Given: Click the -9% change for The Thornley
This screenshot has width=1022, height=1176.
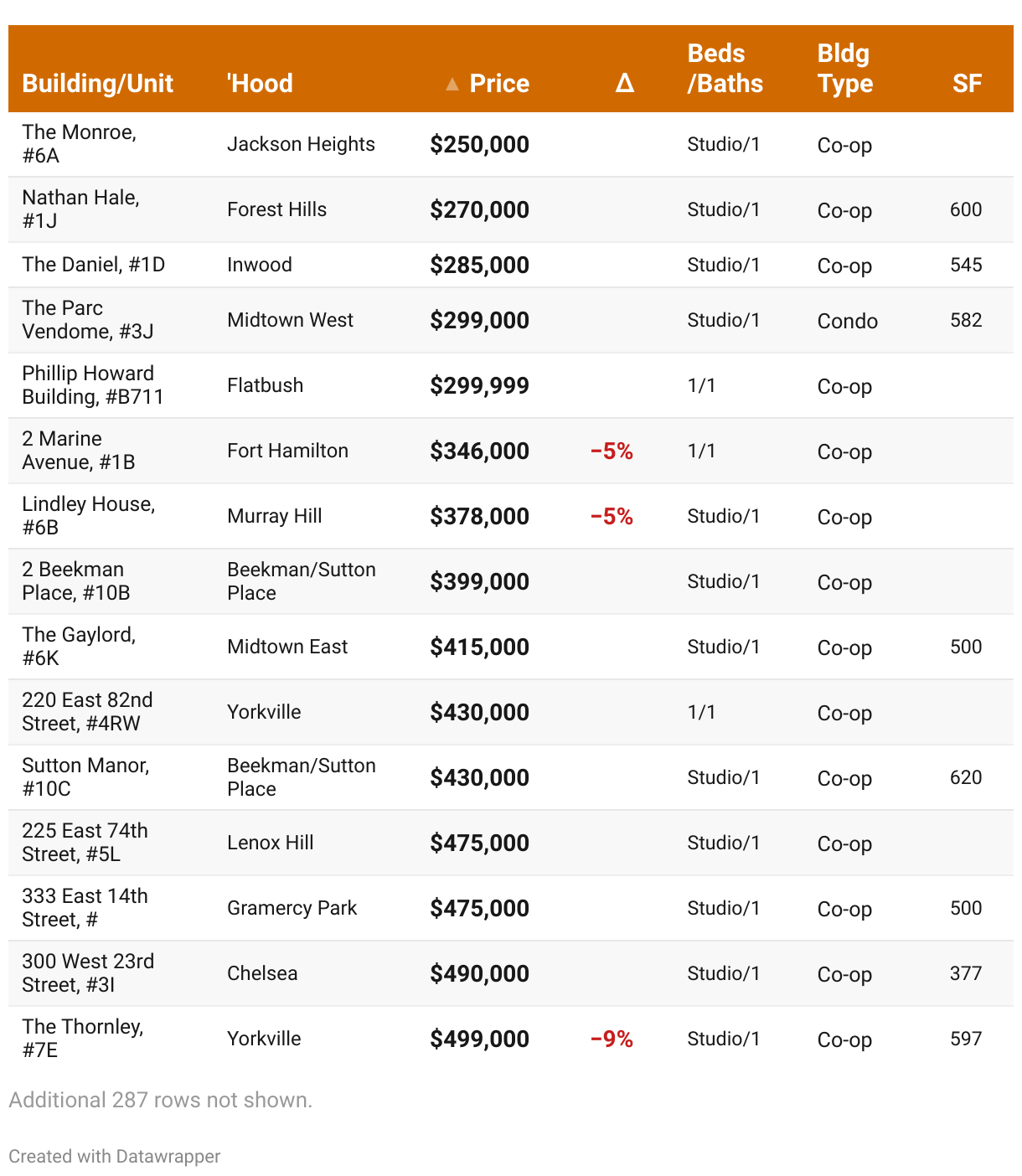Looking at the screenshot, I should 612,1039.
